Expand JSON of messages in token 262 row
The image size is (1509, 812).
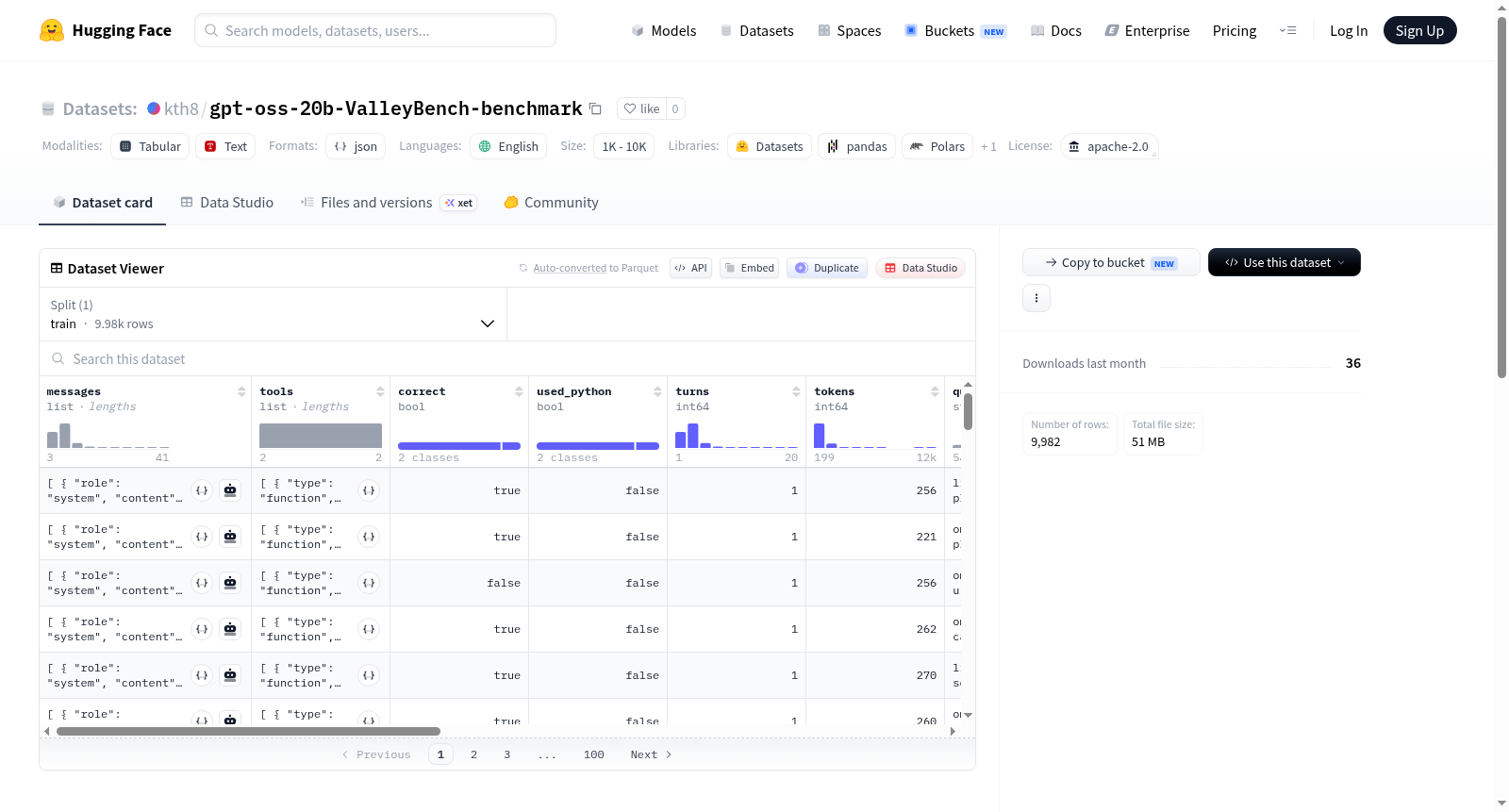point(202,629)
